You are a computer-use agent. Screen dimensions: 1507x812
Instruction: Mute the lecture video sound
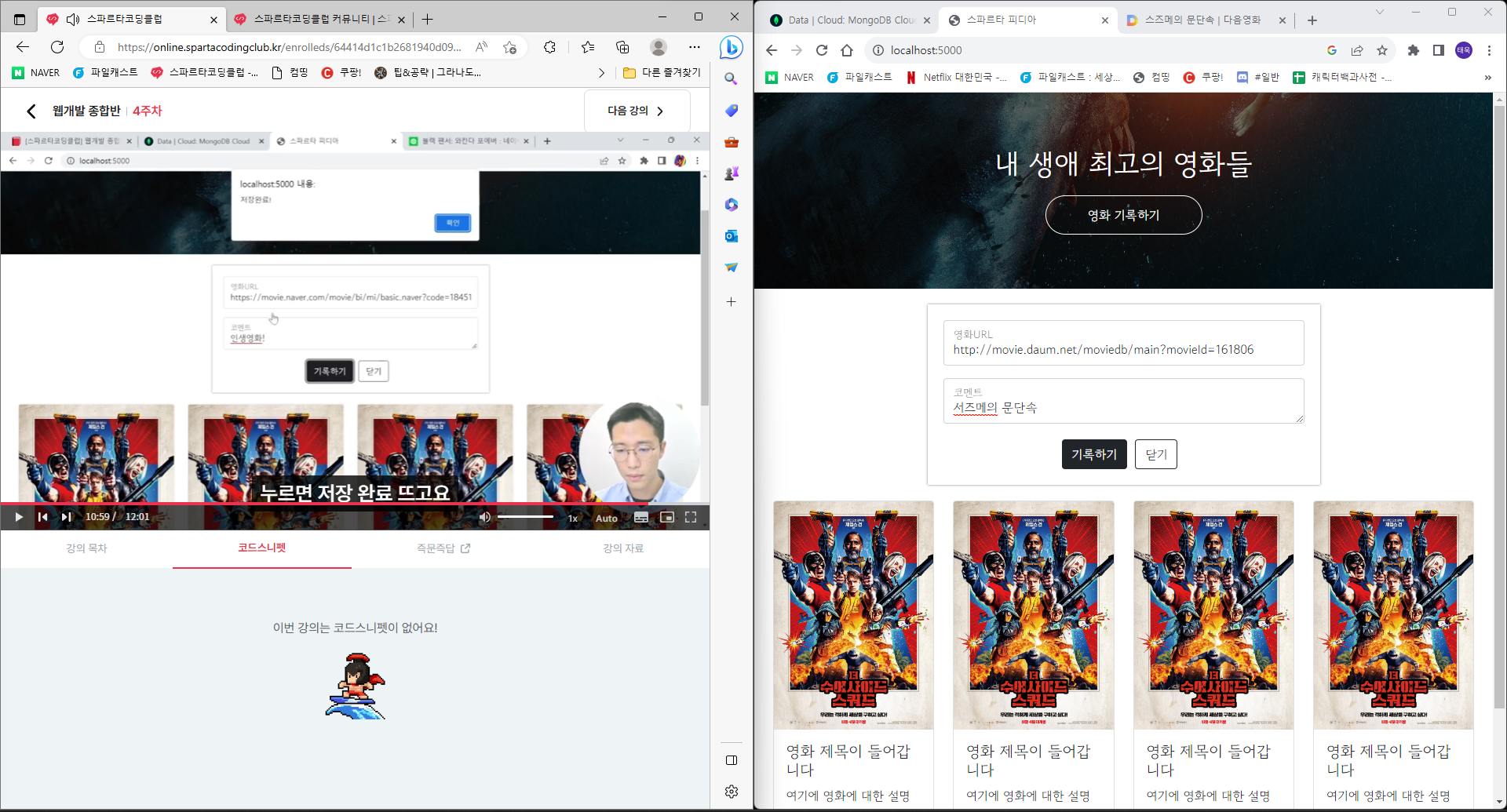[x=485, y=517]
